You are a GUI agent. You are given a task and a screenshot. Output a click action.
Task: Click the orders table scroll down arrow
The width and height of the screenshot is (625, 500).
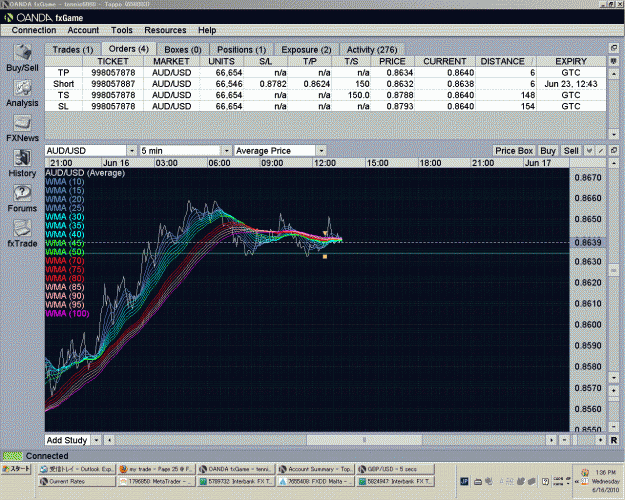[x=614, y=134]
